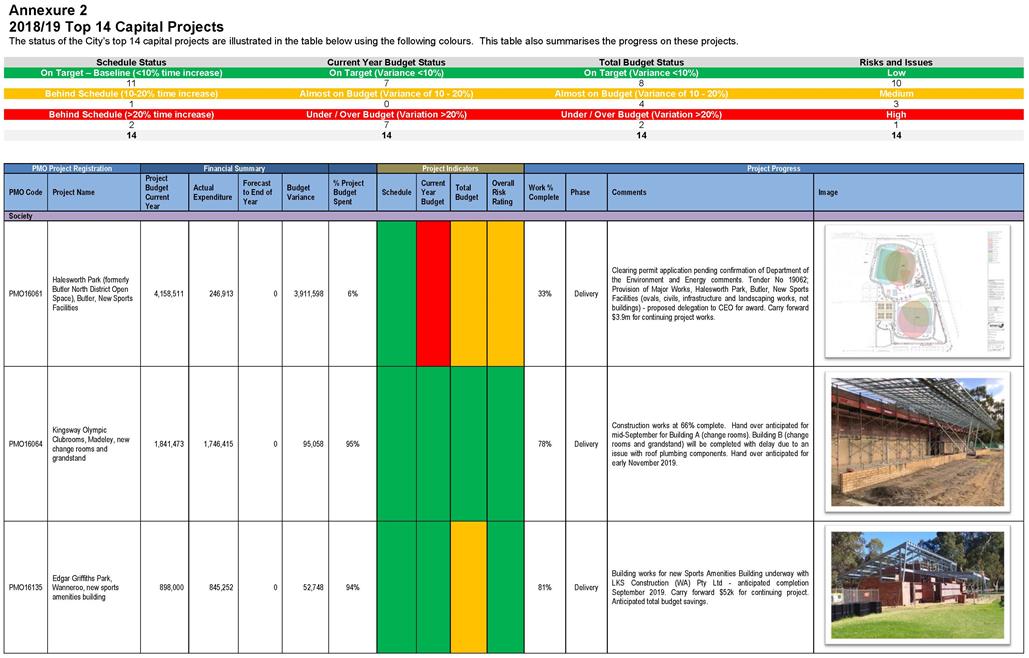The width and height of the screenshot is (1029, 658).
Task: Click the green Schedule cell for Kingsway Clubrooms
Action: pyautogui.click(x=396, y=443)
